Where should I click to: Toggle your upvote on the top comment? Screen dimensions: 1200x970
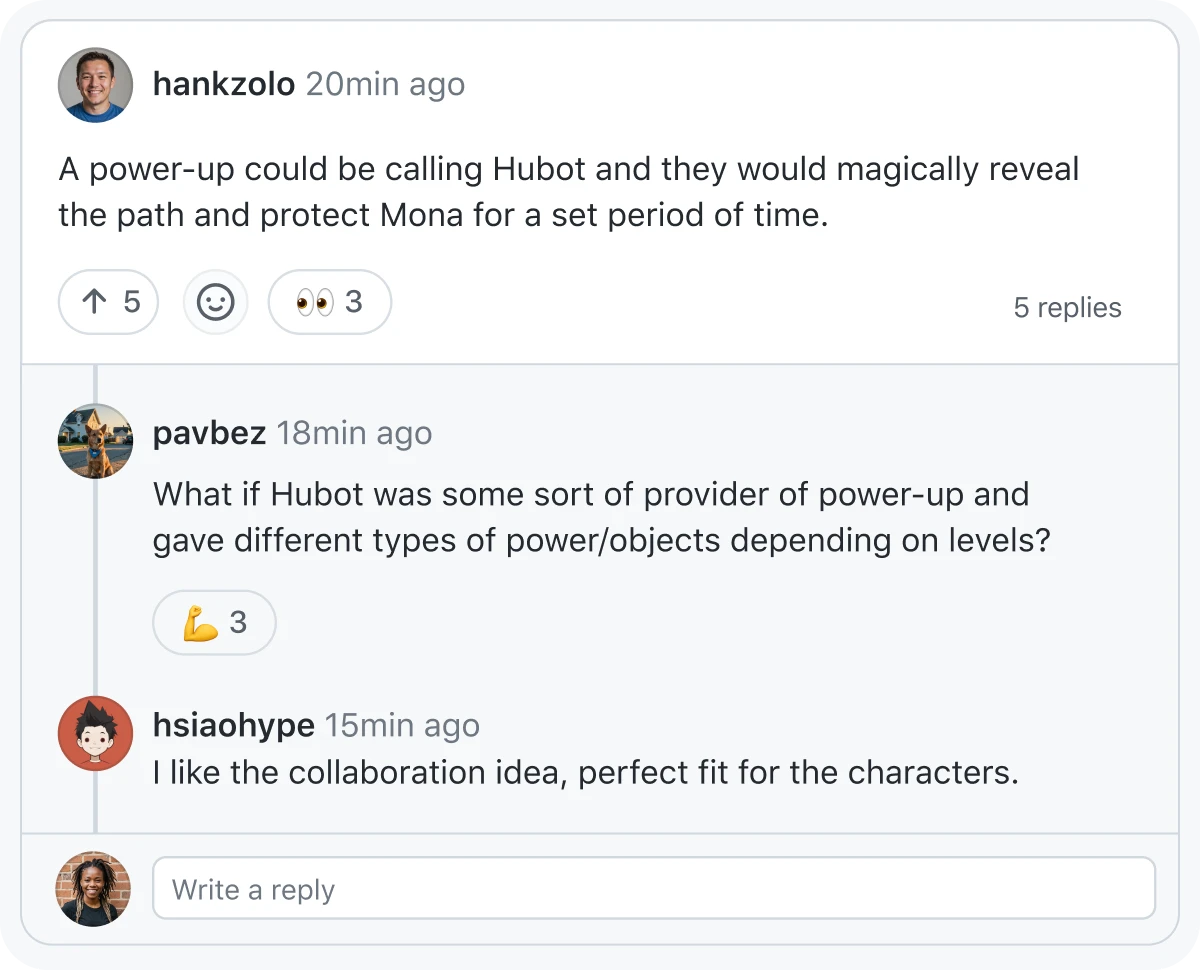(x=108, y=301)
